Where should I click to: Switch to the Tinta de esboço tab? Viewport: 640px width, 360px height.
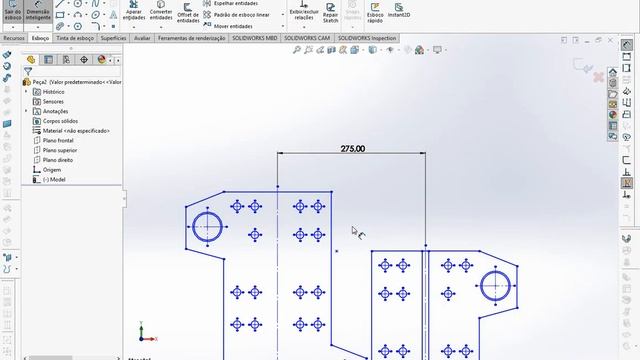tap(75, 38)
